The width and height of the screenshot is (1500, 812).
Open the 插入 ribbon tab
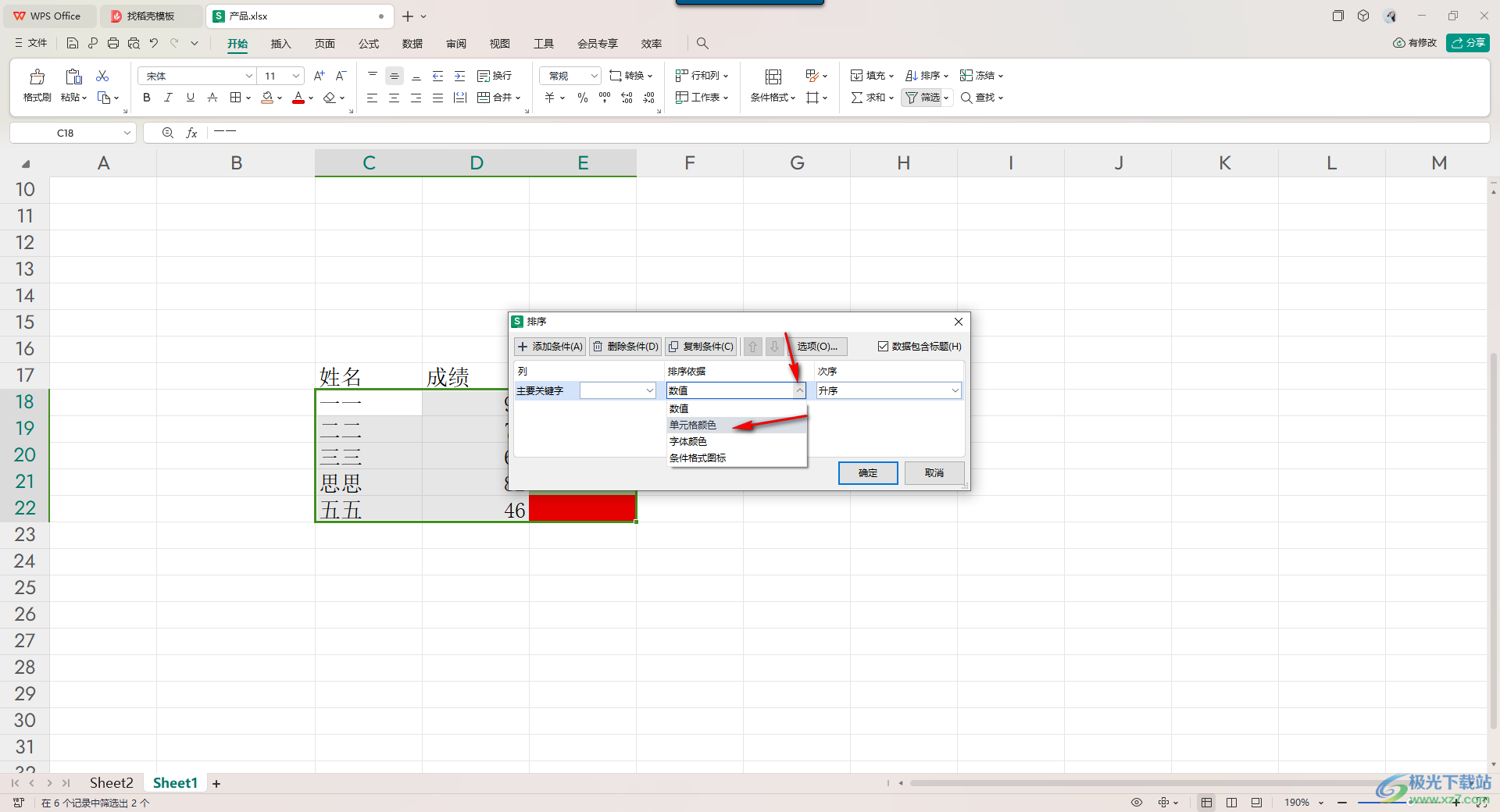280,44
